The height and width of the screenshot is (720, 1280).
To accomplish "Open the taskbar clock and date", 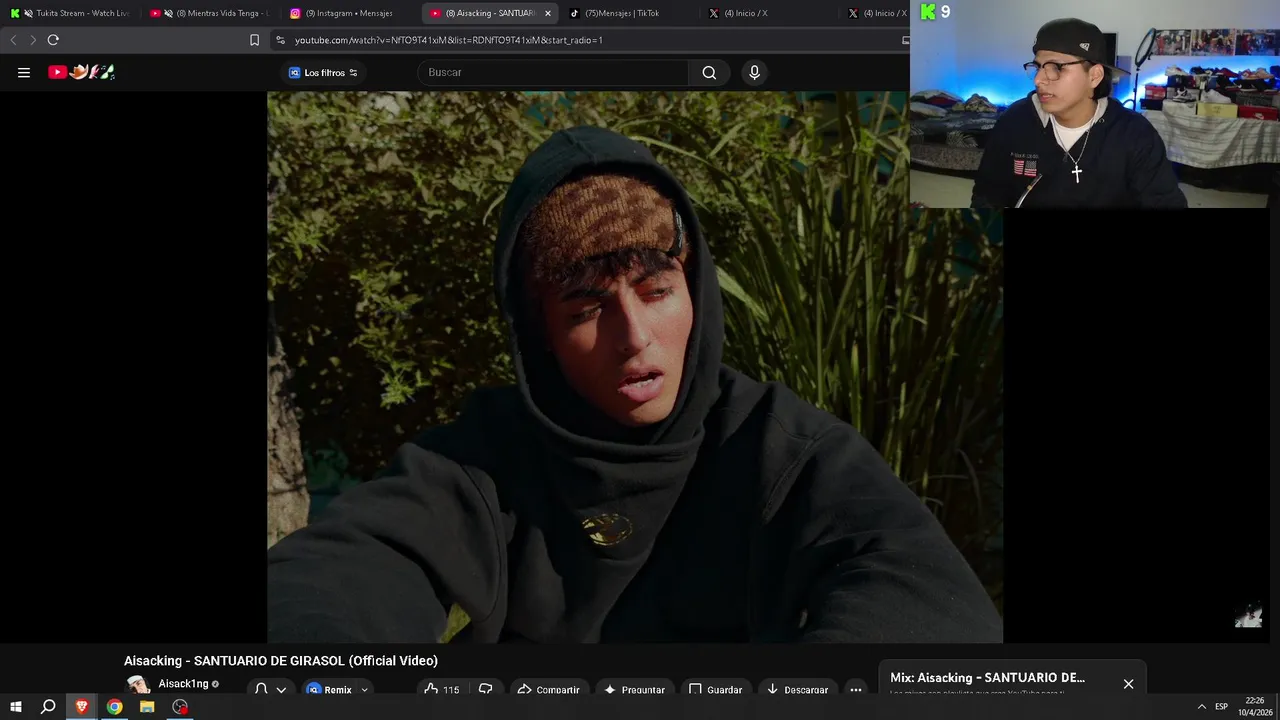I will coord(1255,707).
